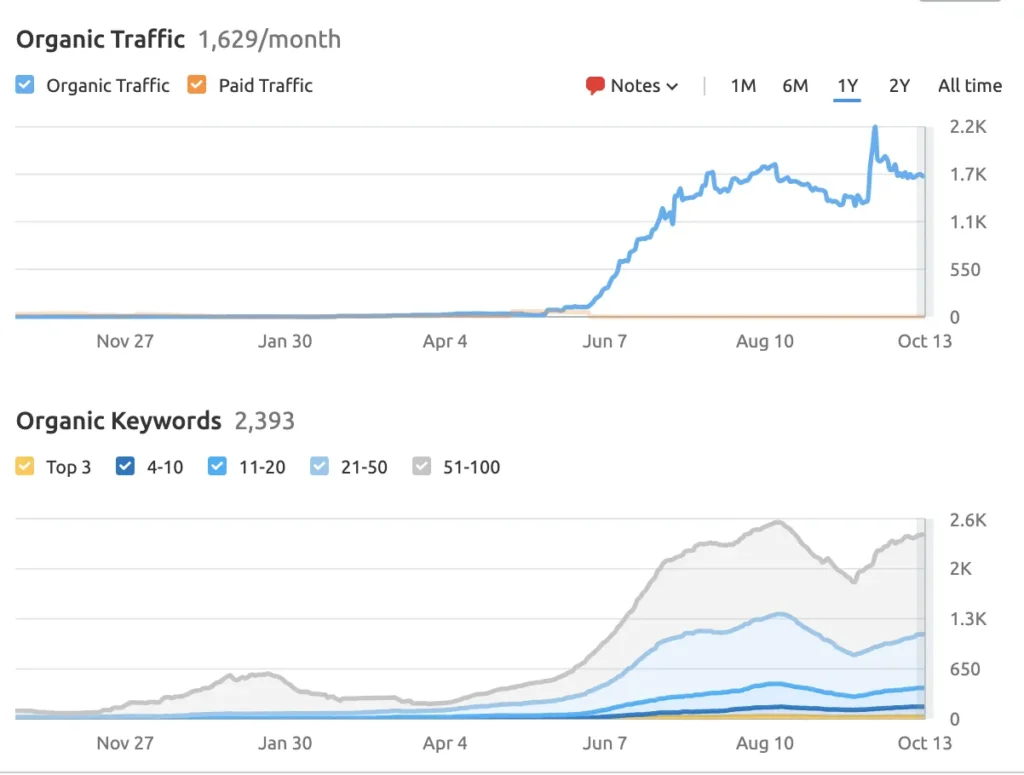1024x775 pixels.
Task: Click the 1,629/month traffic value
Action: [269, 40]
